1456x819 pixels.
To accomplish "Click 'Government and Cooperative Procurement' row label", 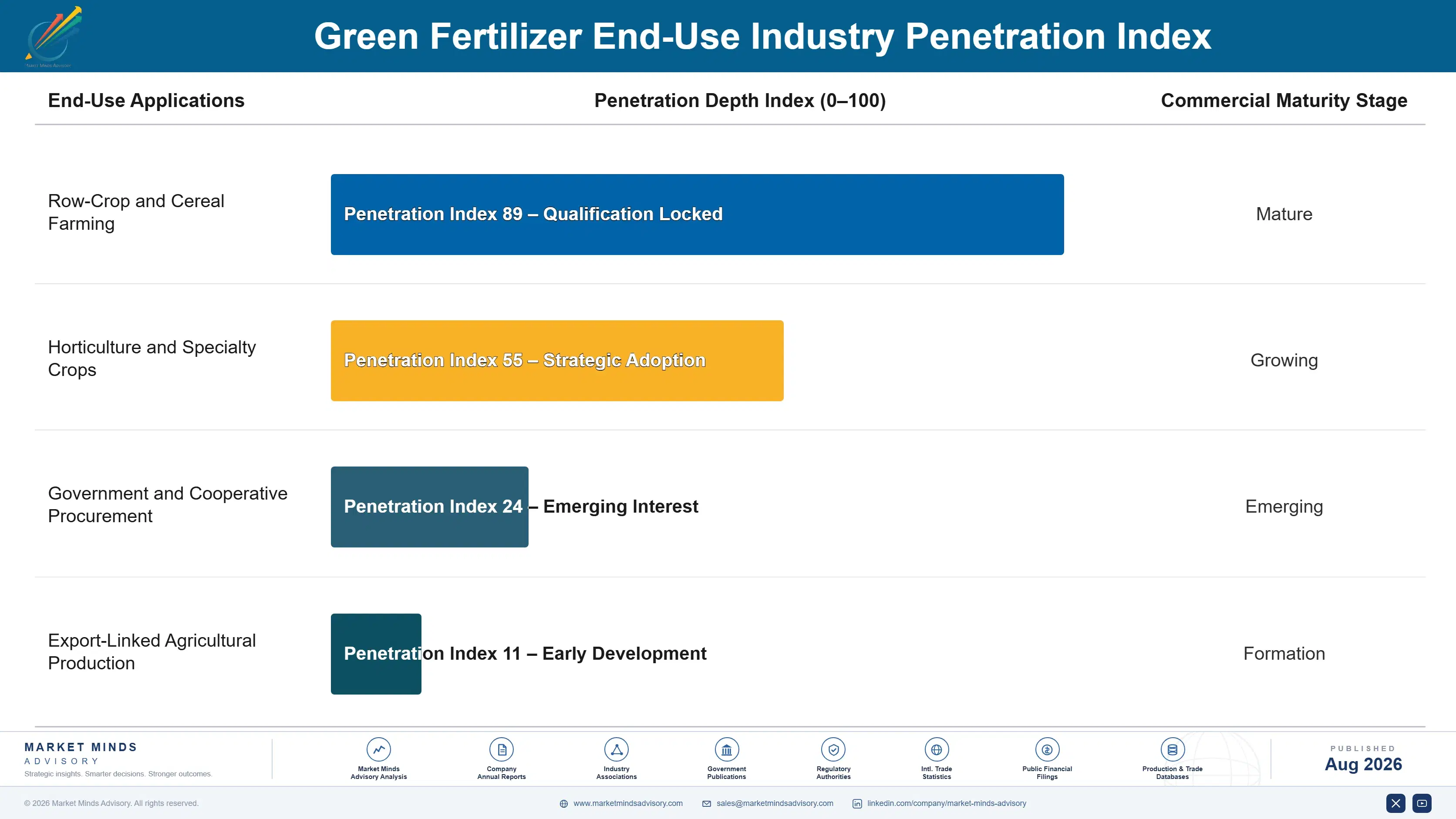I will pos(168,504).
